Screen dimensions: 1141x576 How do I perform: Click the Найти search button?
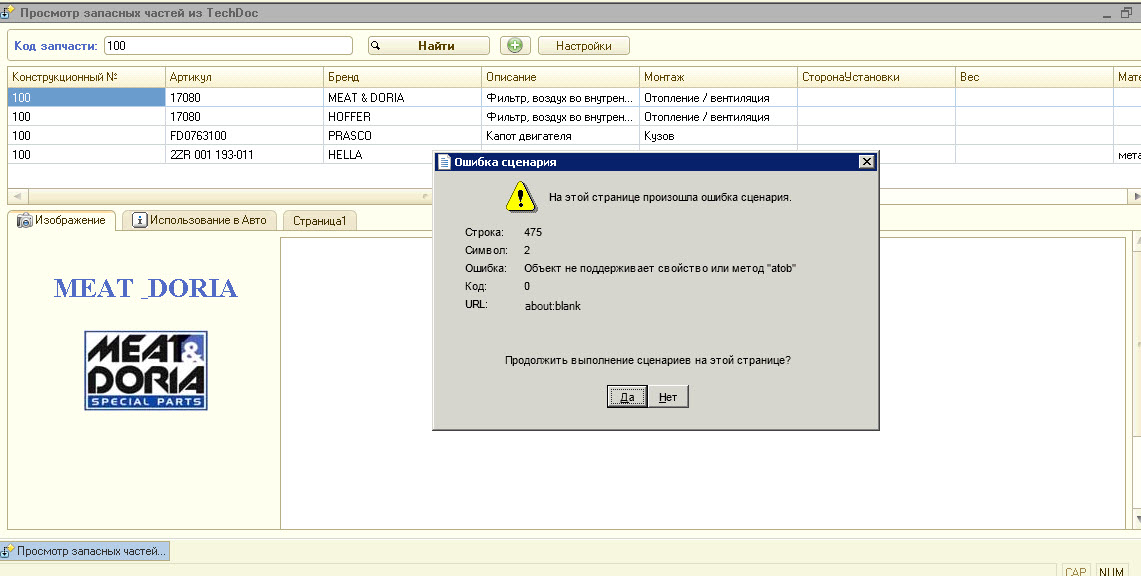[x=429, y=45]
